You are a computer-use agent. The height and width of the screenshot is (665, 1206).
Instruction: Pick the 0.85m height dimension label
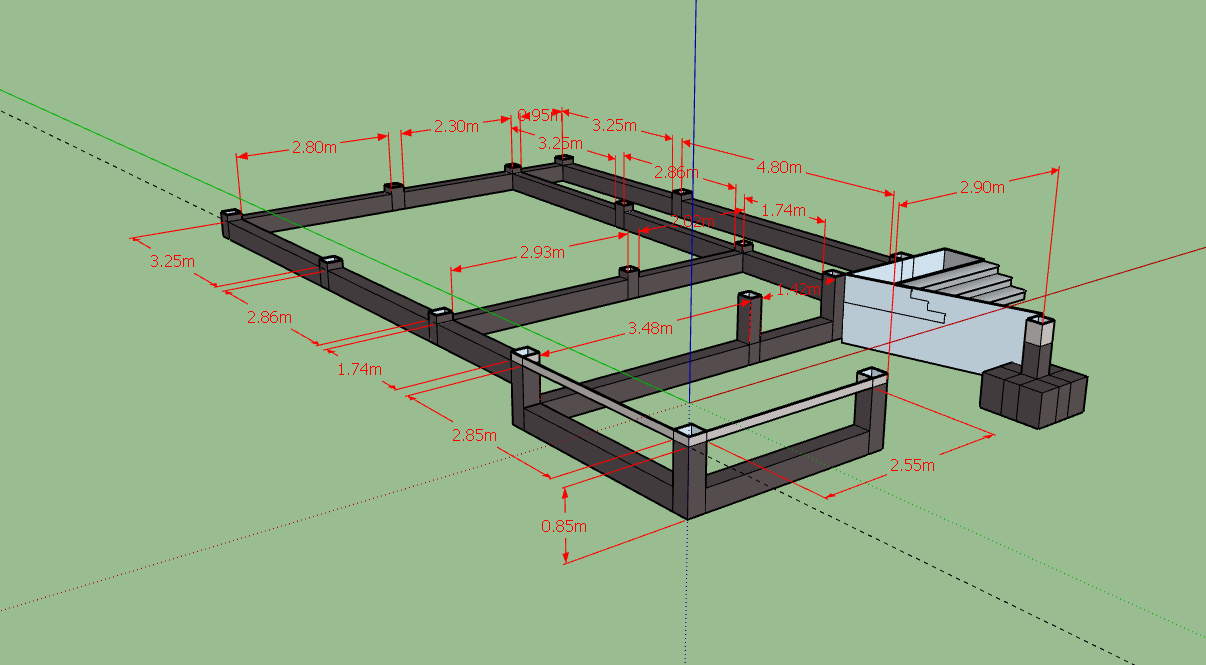pyautogui.click(x=564, y=525)
